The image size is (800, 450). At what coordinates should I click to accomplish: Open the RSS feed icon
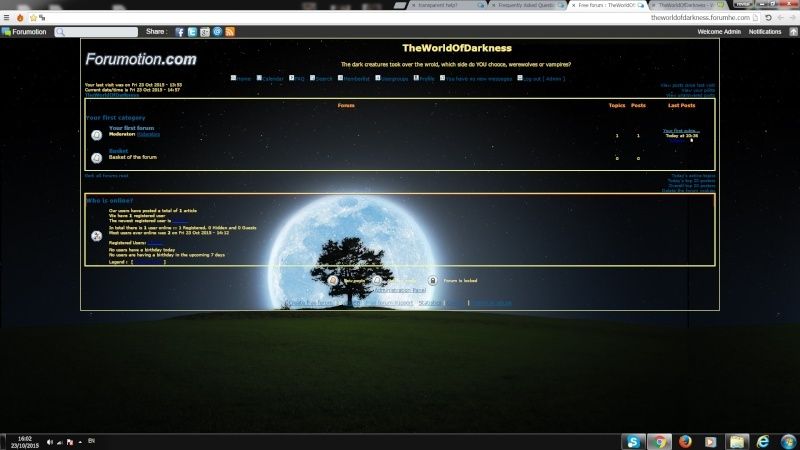230,32
